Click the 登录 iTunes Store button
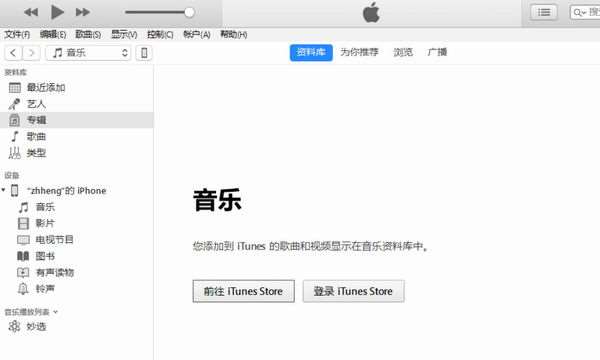This screenshot has height=360, width=600. pos(354,291)
